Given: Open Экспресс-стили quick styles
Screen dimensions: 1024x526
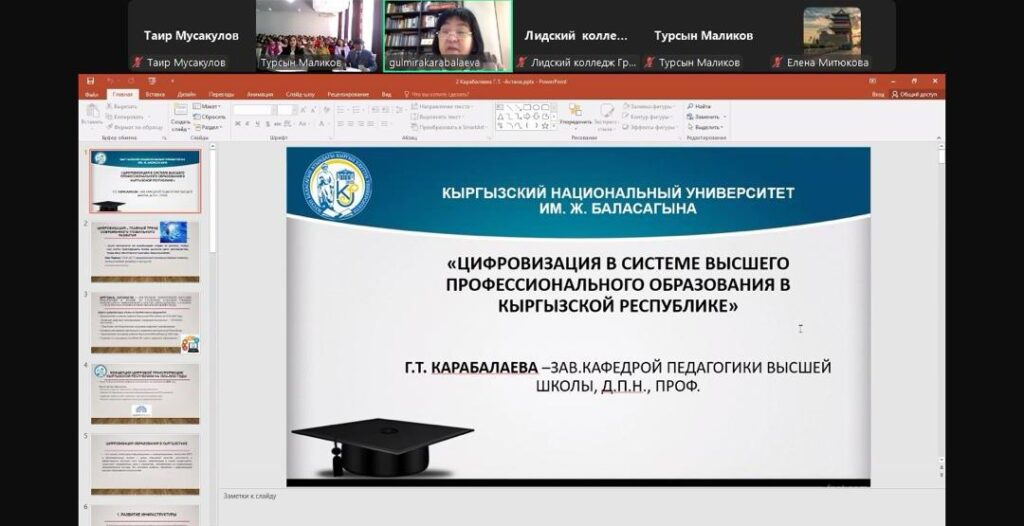Looking at the screenshot, I should click(x=607, y=116).
